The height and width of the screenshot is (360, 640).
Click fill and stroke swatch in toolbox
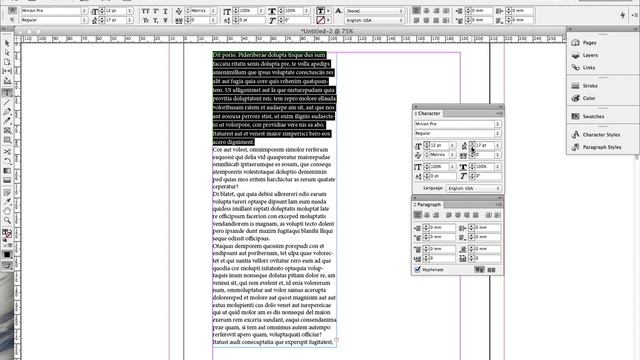coord(7,234)
